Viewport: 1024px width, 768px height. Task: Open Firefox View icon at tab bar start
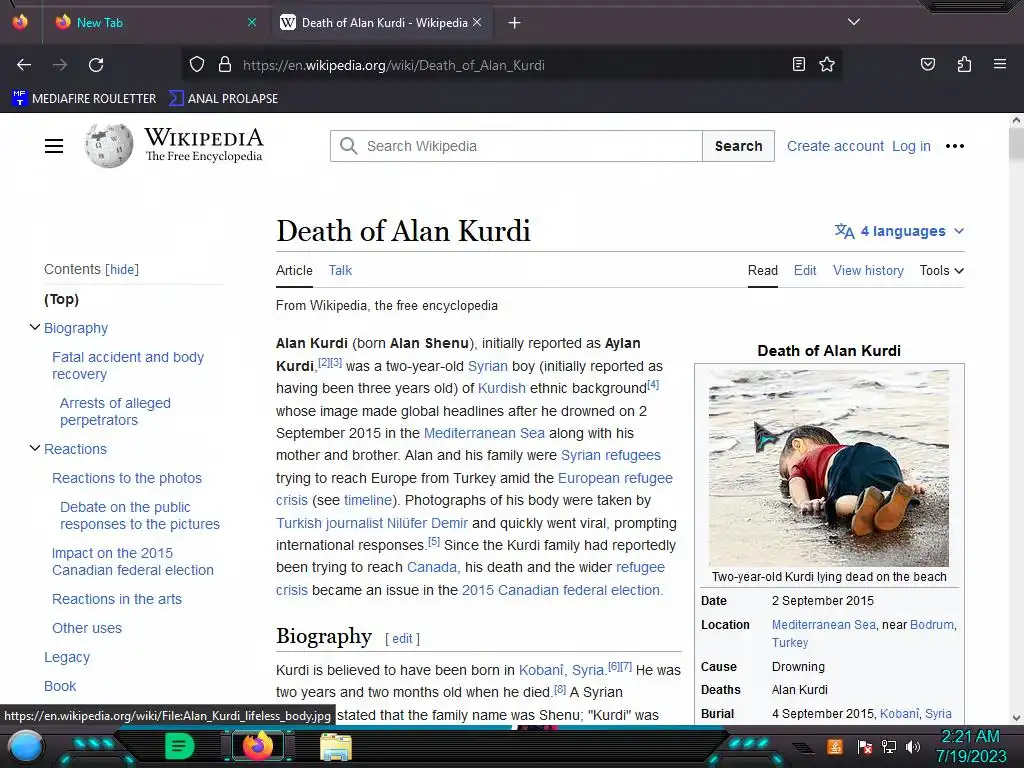click(20, 22)
